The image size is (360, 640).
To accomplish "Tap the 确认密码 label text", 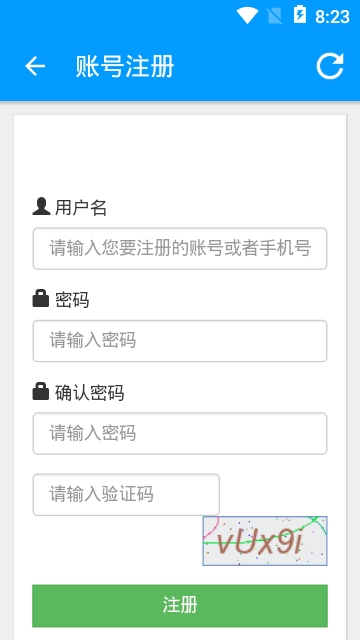I will (89, 393).
